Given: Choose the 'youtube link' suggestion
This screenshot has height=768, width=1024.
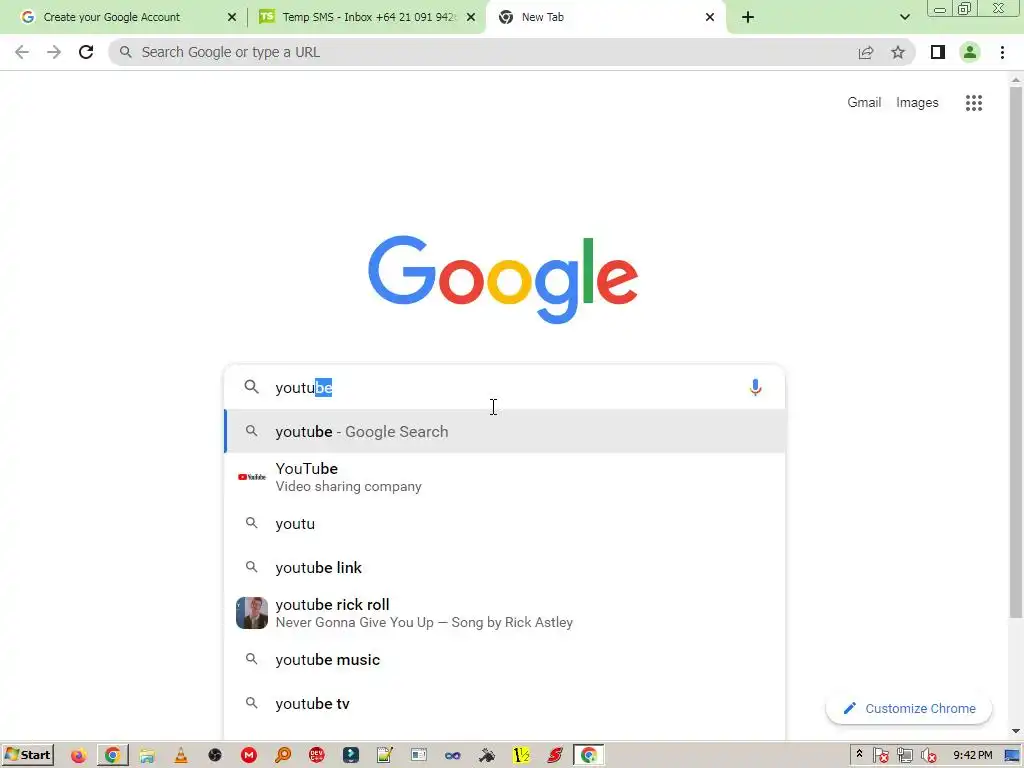Looking at the screenshot, I should [x=504, y=568].
